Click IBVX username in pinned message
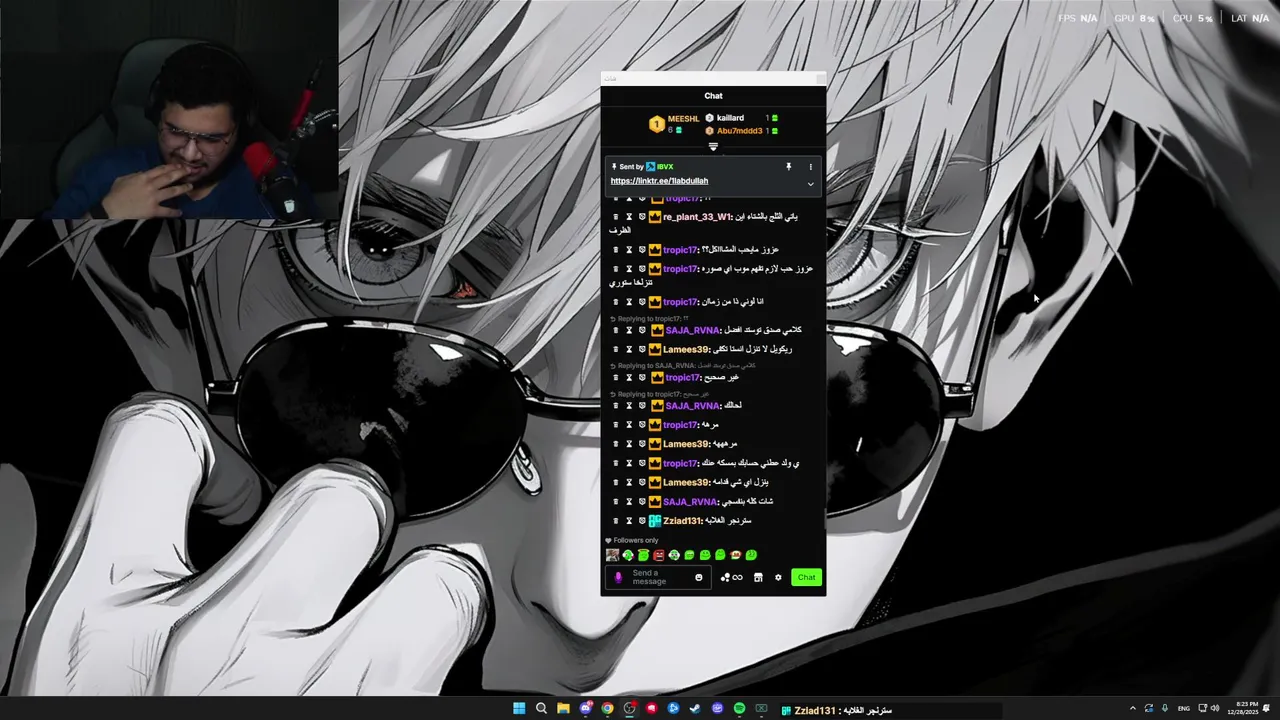1280x720 pixels. point(665,167)
